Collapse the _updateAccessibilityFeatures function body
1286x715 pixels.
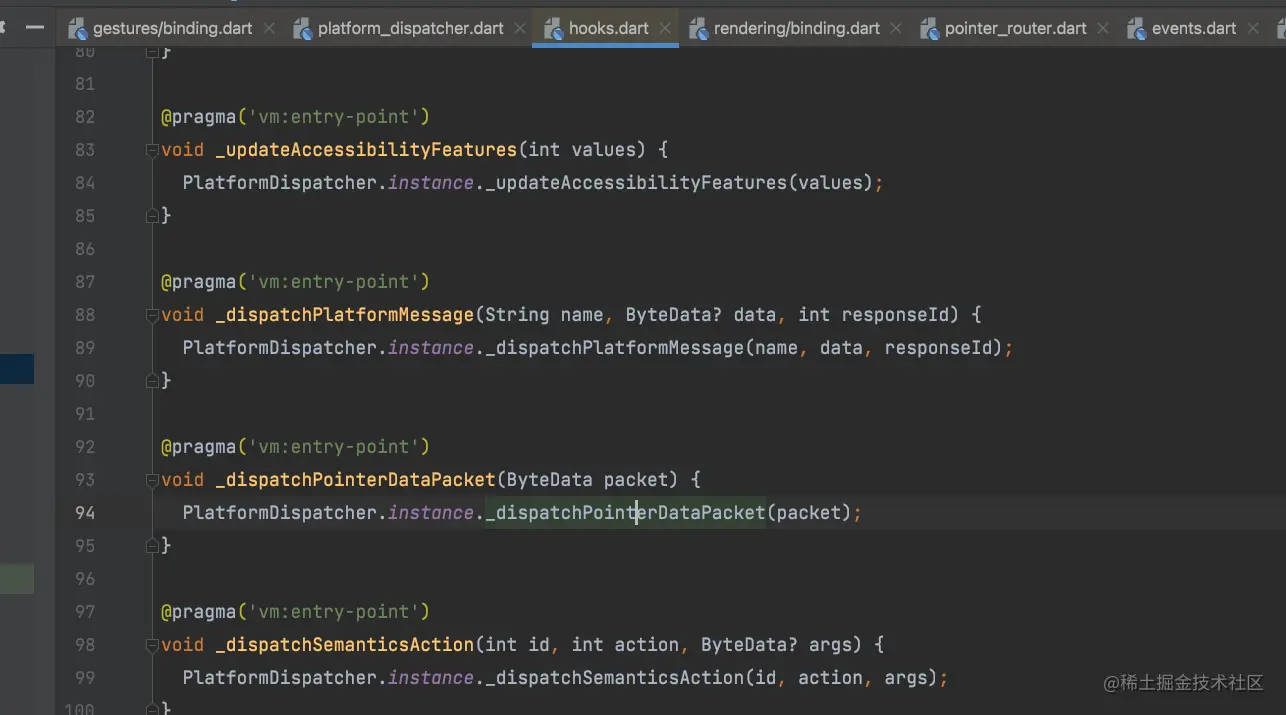coord(151,149)
